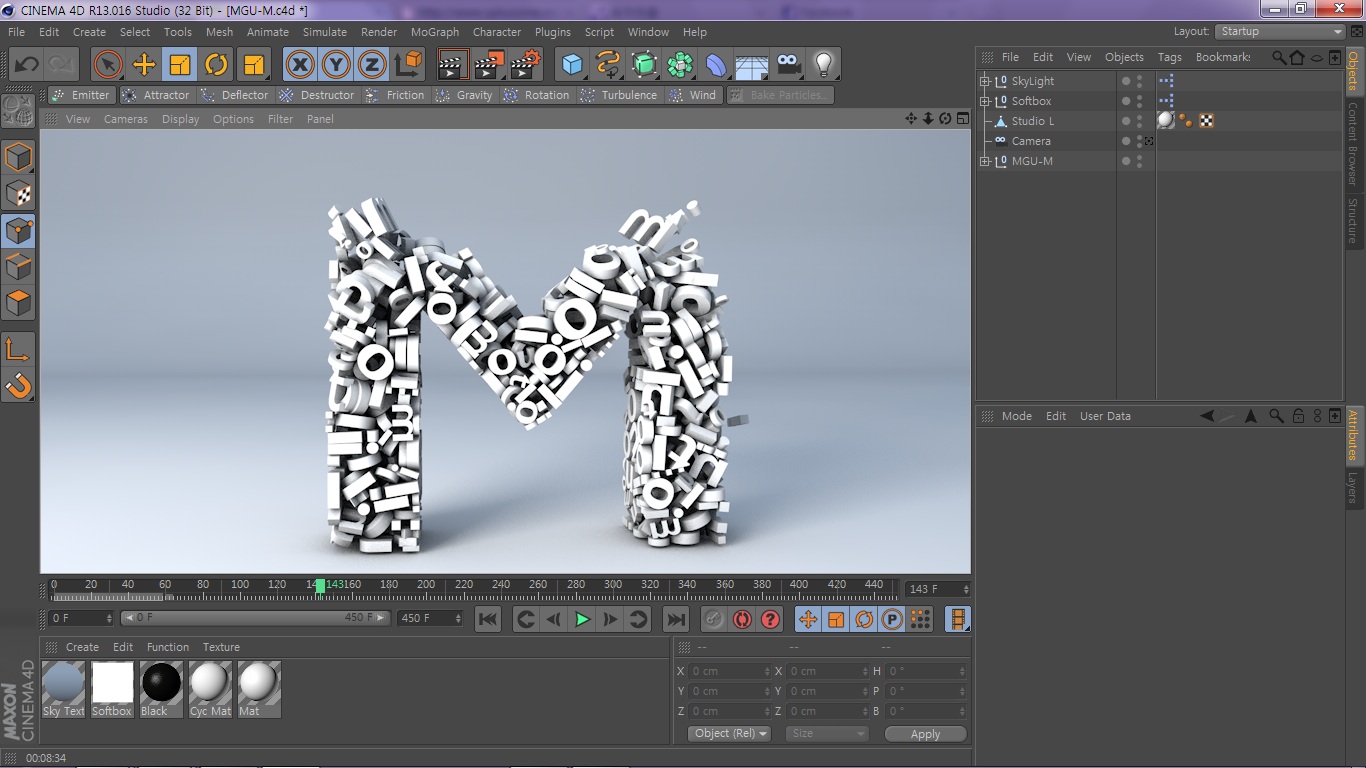This screenshot has height=768, width=1366.
Task: Click the Undo arrow icon
Action: (26, 65)
